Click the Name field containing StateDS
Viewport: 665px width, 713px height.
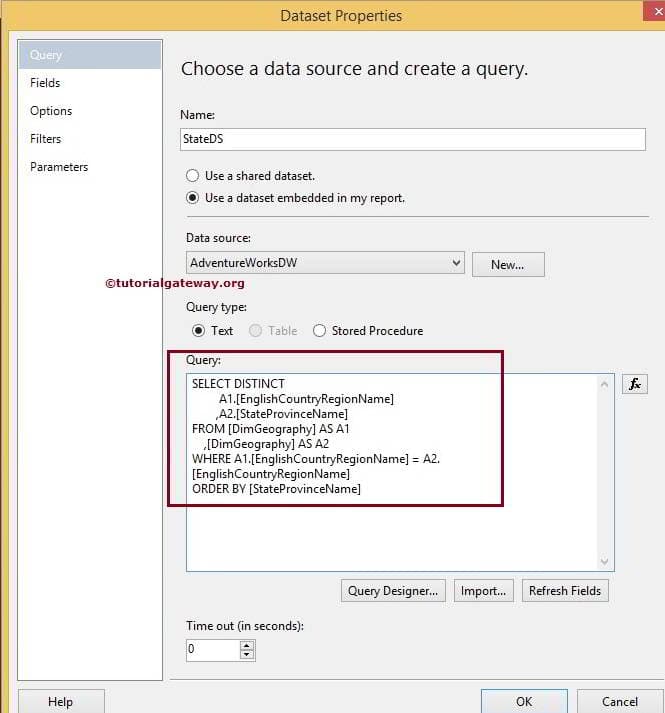pyautogui.click(x=413, y=139)
